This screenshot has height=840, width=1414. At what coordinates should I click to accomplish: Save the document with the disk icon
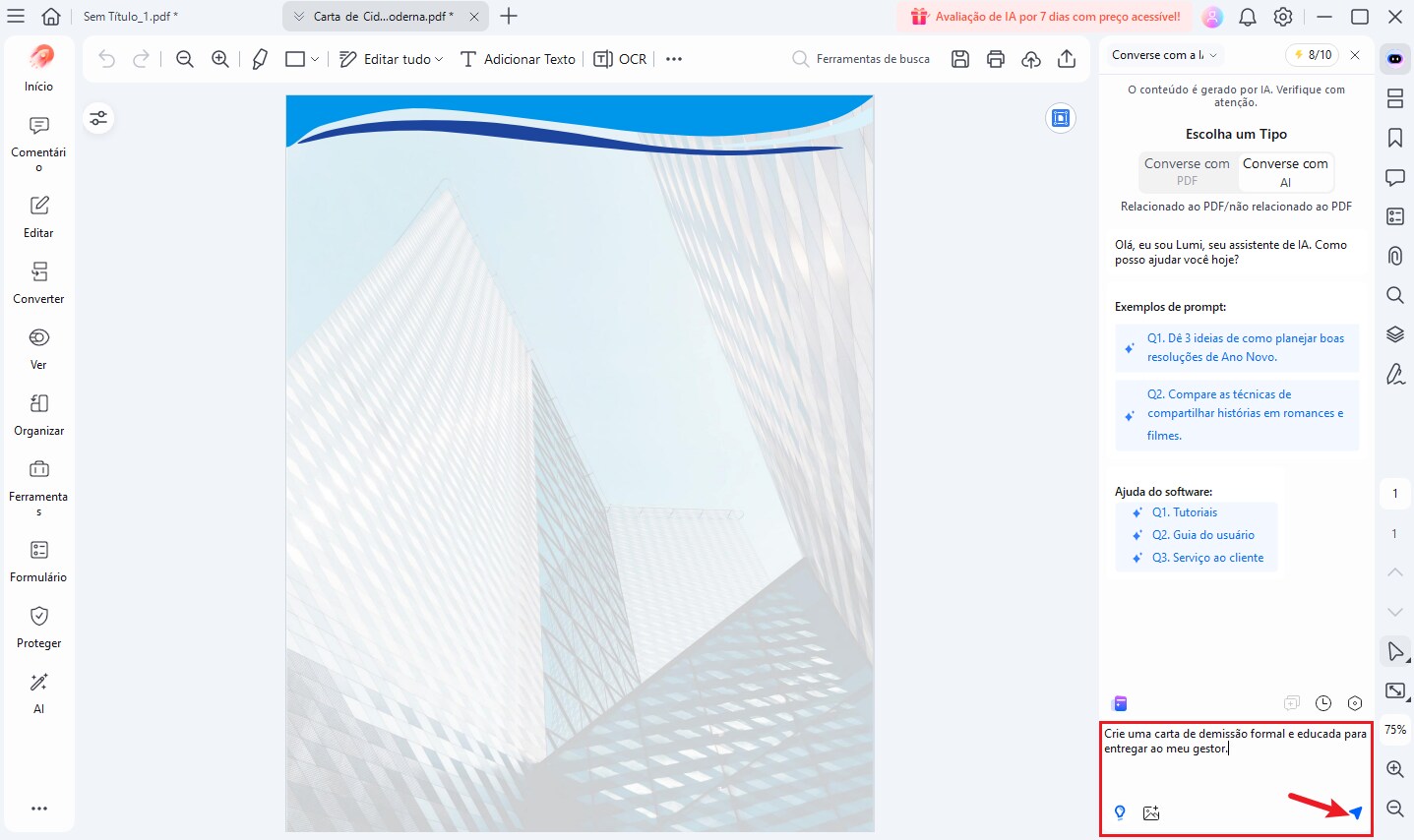click(960, 59)
